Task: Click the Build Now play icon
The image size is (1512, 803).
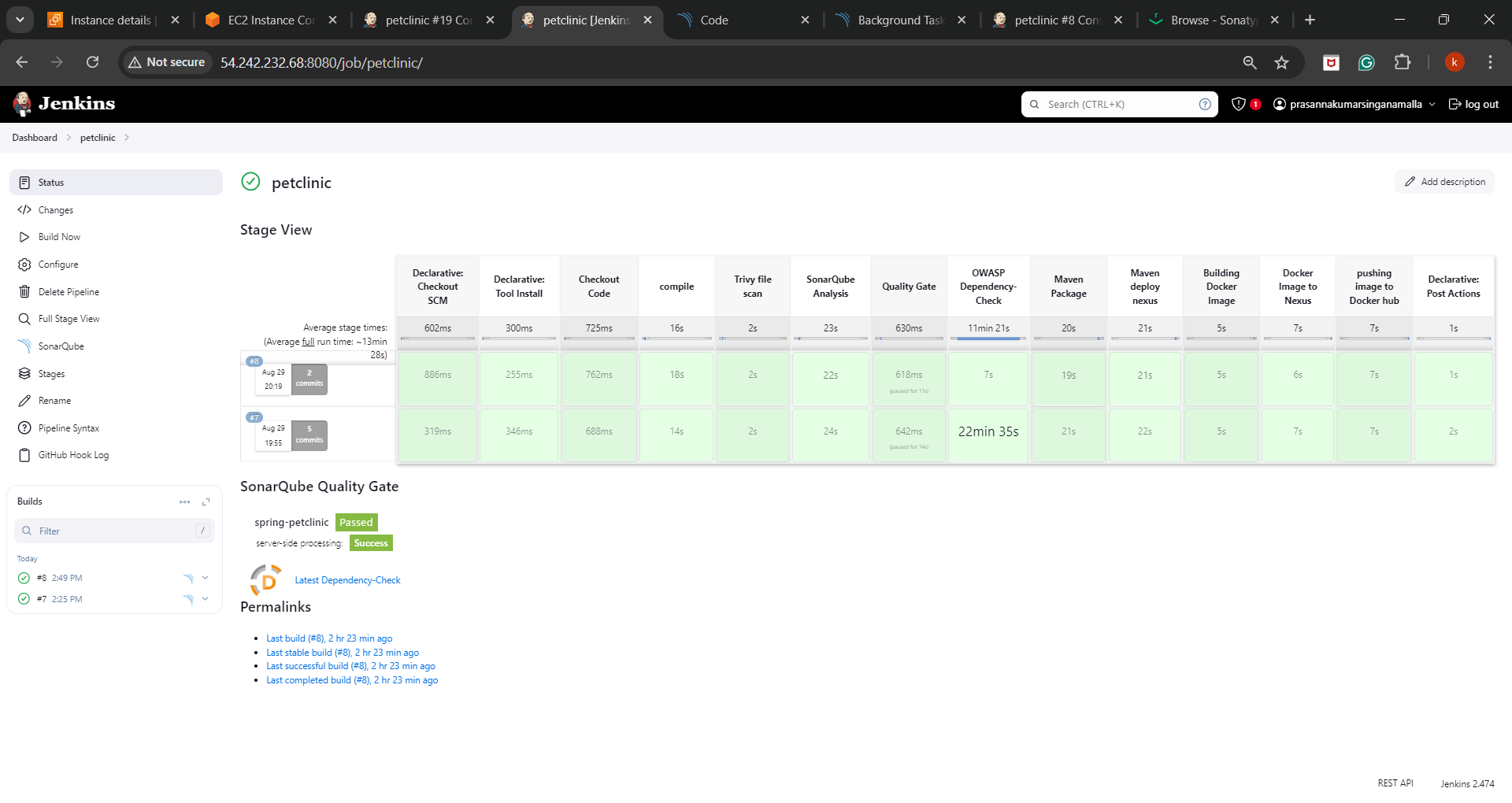Action: point(24,237)
